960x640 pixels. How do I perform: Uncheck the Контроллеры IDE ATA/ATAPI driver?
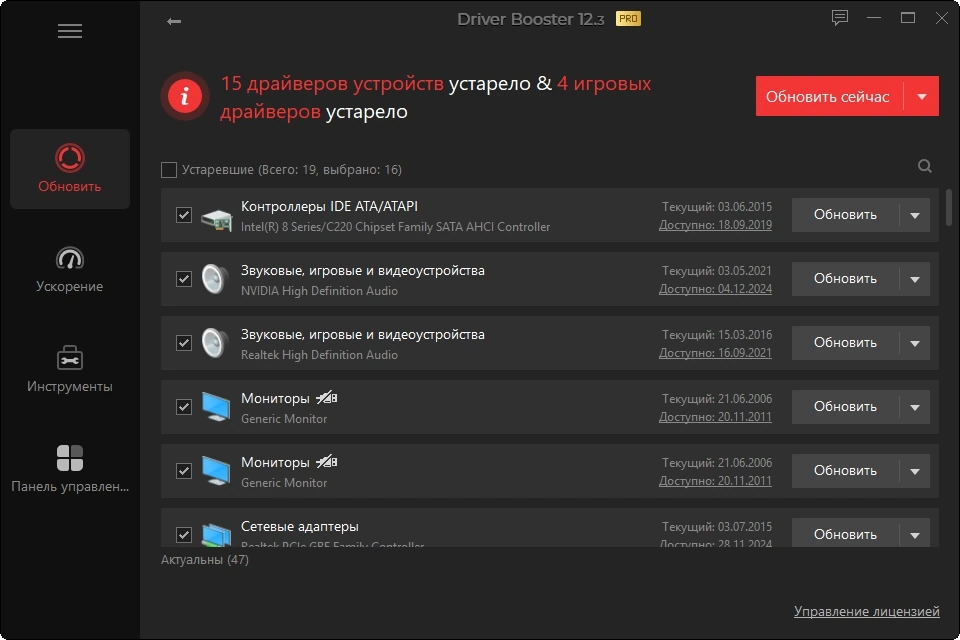click(x=184, y=215)
